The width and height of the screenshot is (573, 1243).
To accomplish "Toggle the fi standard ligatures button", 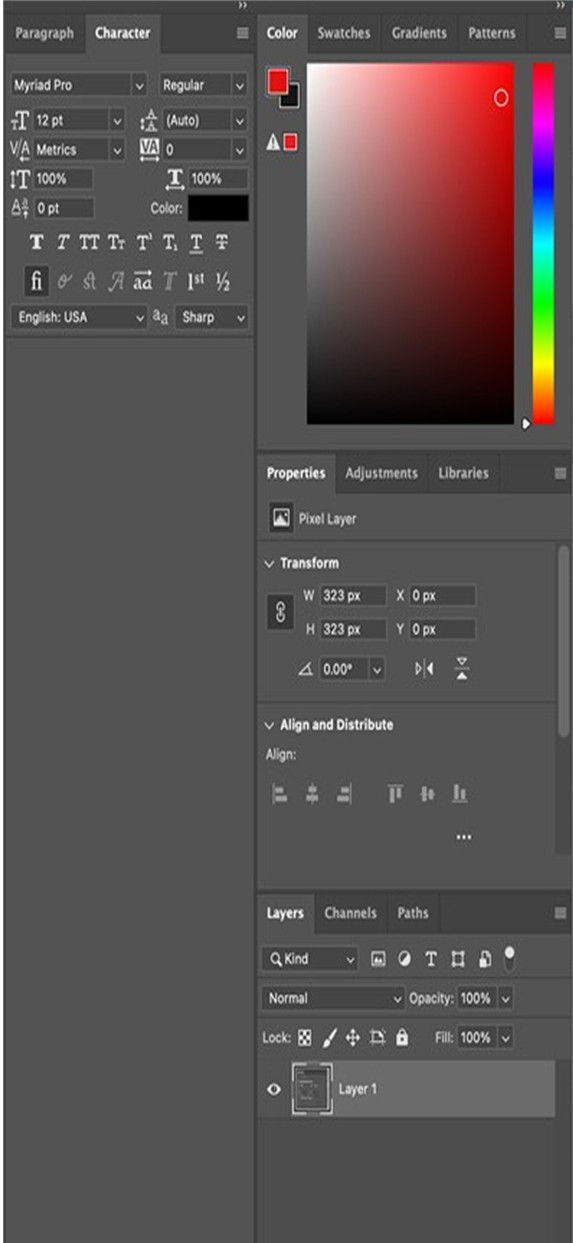I will [x=36, y=283].
